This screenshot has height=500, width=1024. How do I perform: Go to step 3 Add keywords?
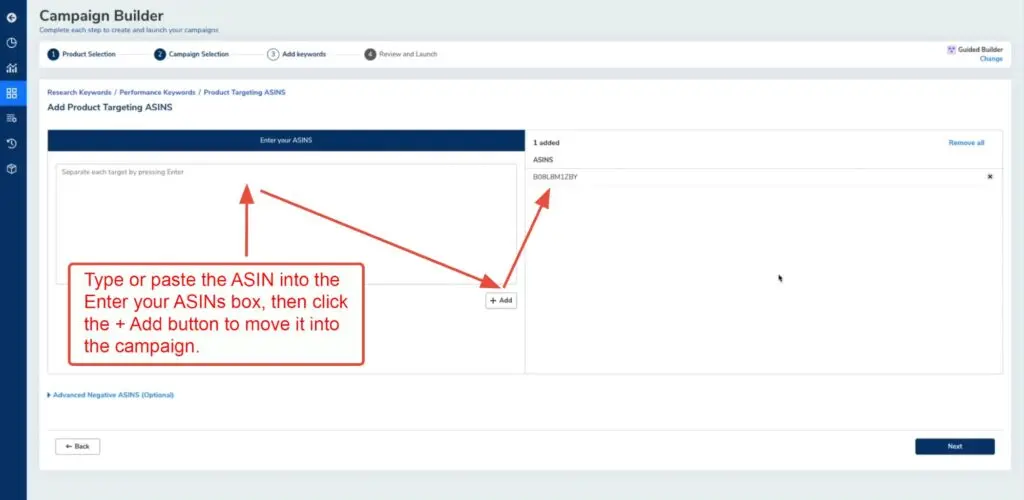(x=296, y=54)
